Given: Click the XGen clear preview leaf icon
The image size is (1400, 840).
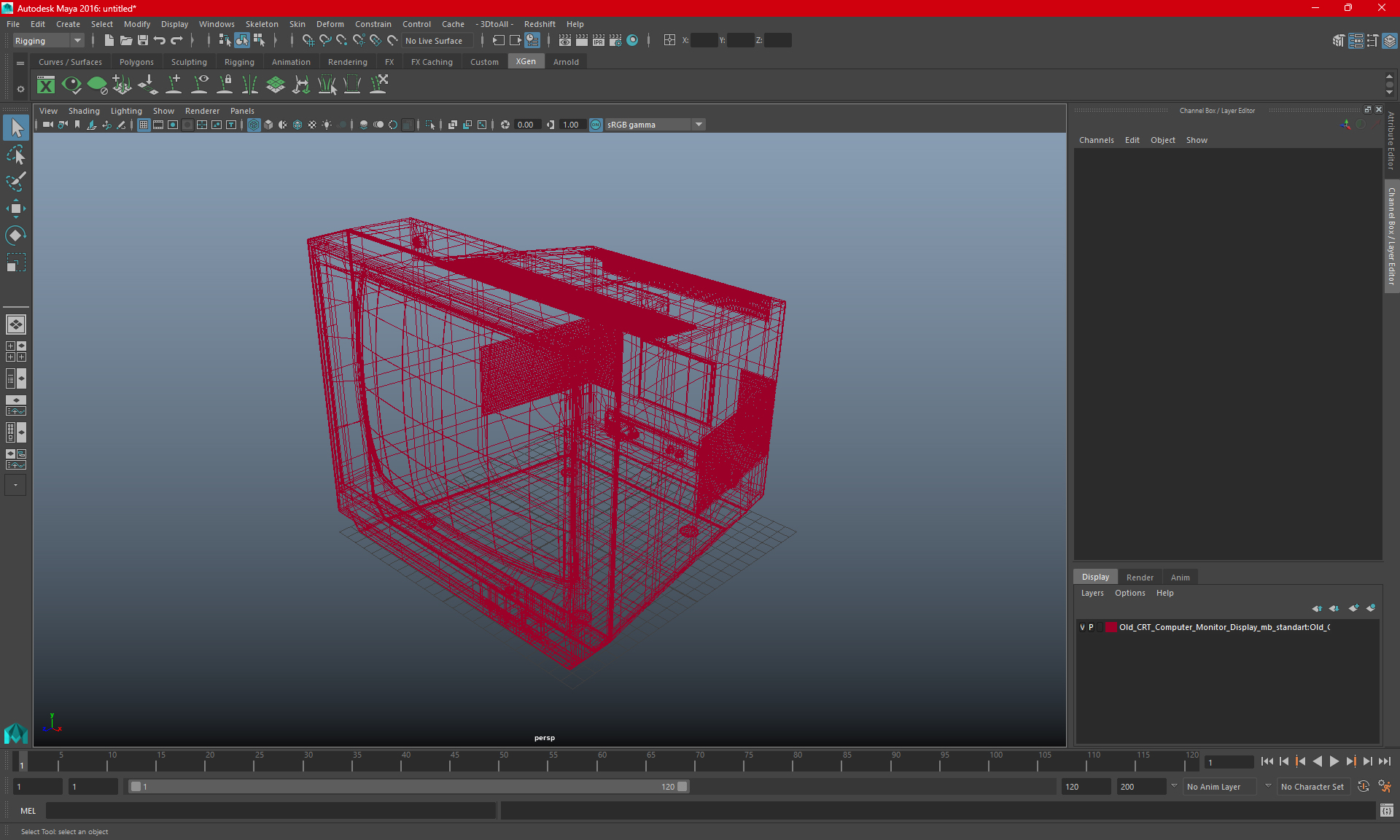Looking at the screenshot, I should click(x=97, y=85).
